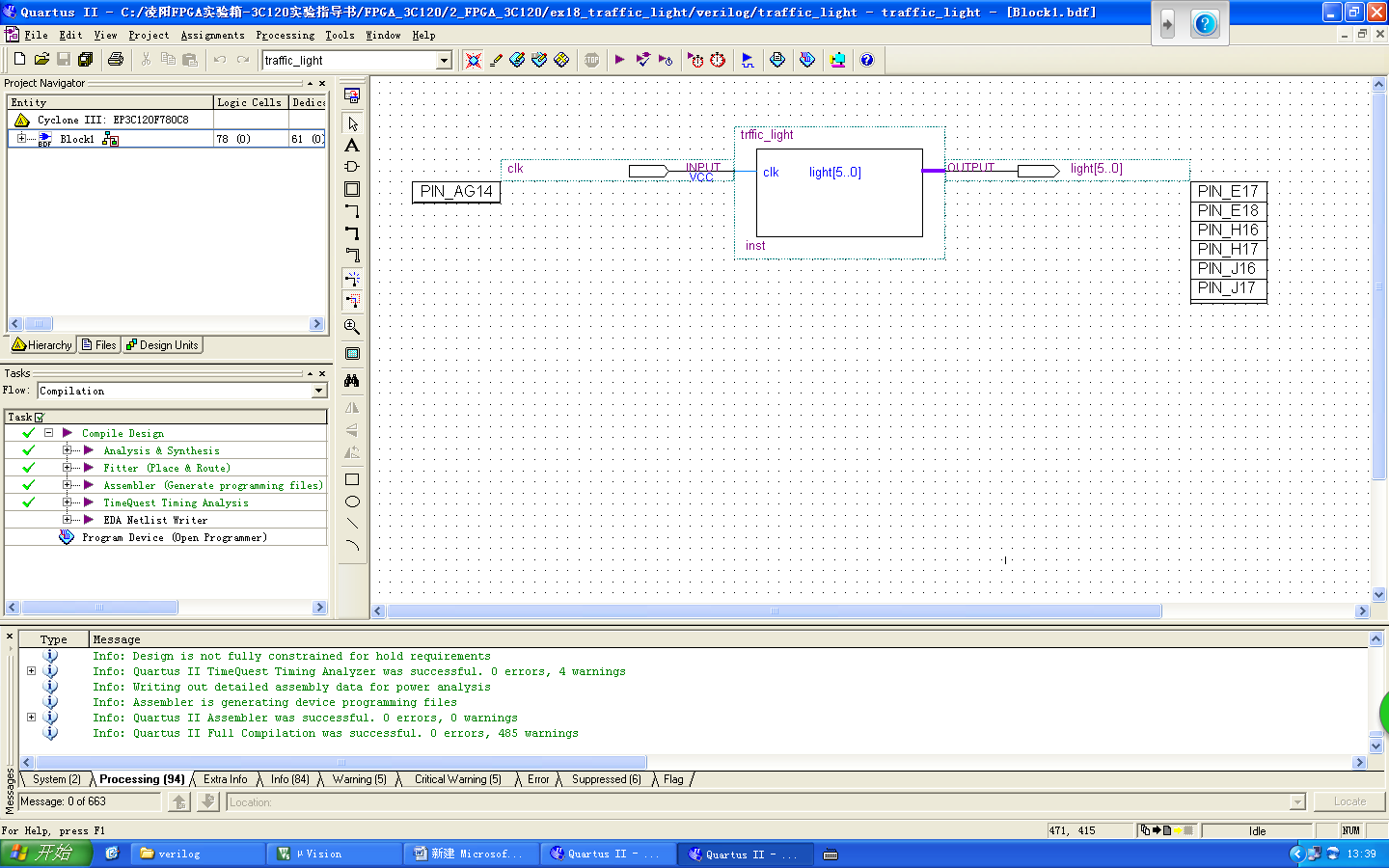Open the Flow Compilation dropdown
The width and height of the screenshot is (1389, 868).
(x=318, y=391)
